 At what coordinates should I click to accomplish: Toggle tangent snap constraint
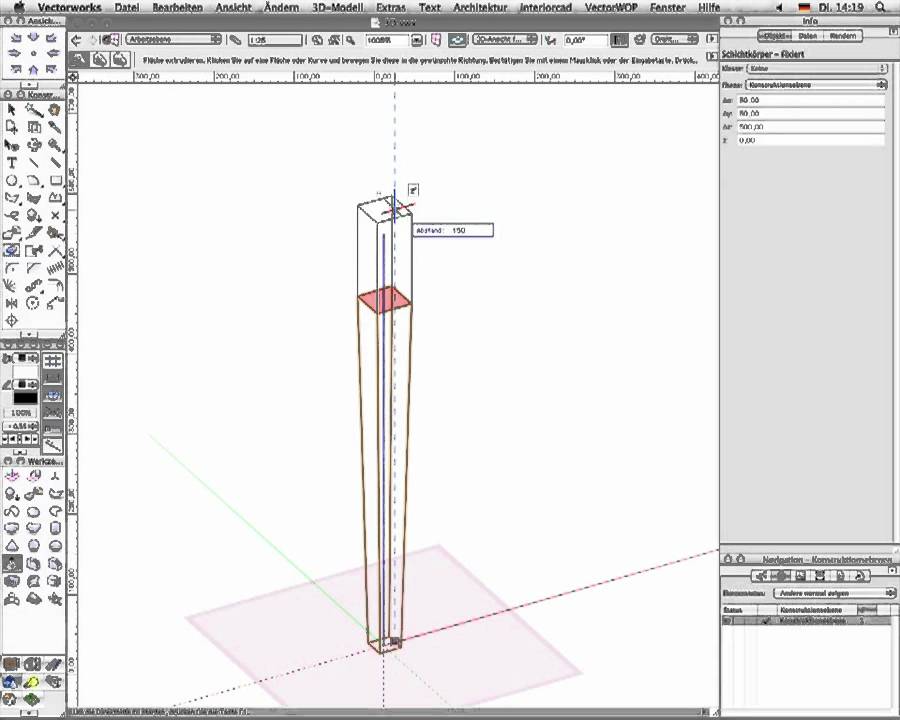point(52,446)
